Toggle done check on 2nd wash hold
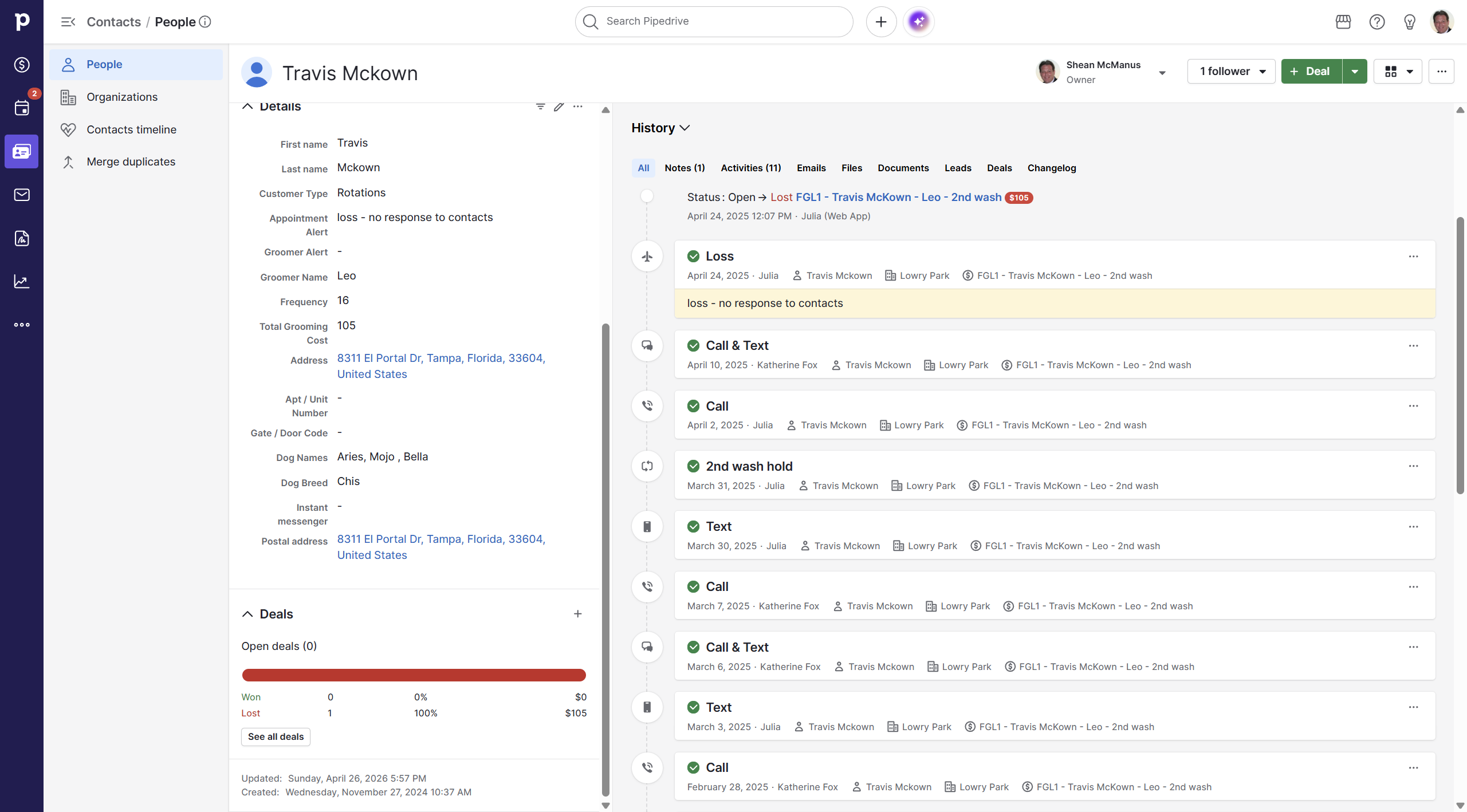This screenshot has width=1467, height=812. tap(693, 466)
